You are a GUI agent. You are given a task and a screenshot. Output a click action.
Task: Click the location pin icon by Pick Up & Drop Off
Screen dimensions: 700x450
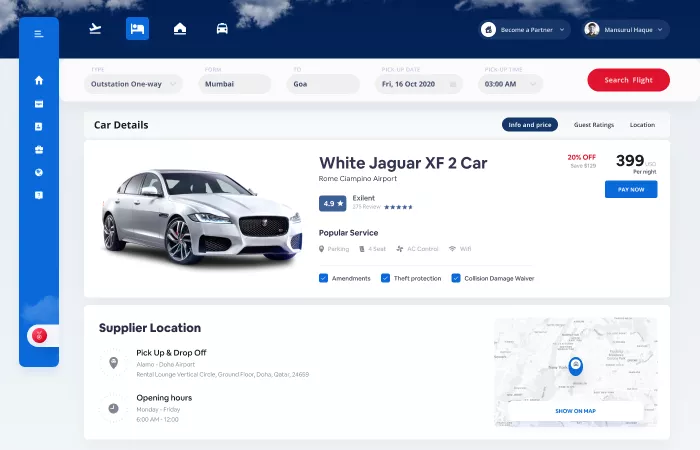pos(113,363)
